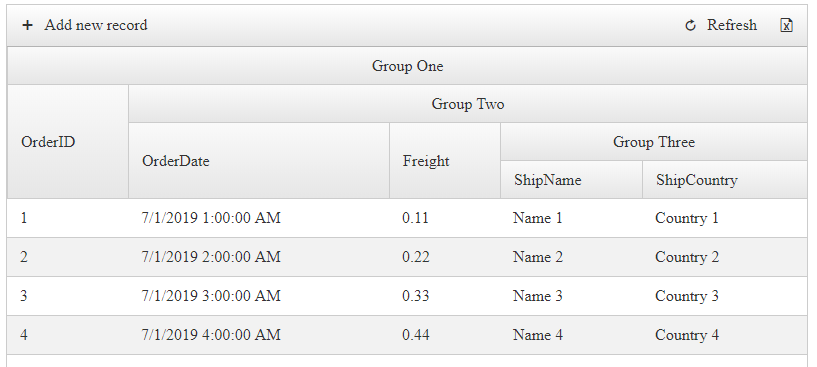Select the Group Two header

click(467, 104)
